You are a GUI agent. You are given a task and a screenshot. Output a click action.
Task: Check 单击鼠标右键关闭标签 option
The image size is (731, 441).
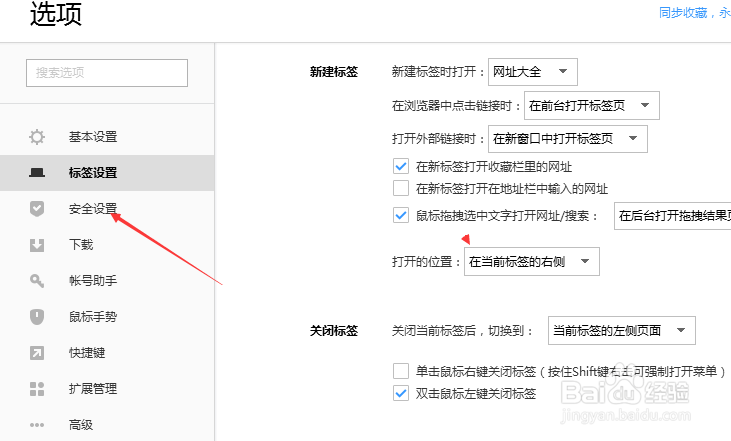401,372
